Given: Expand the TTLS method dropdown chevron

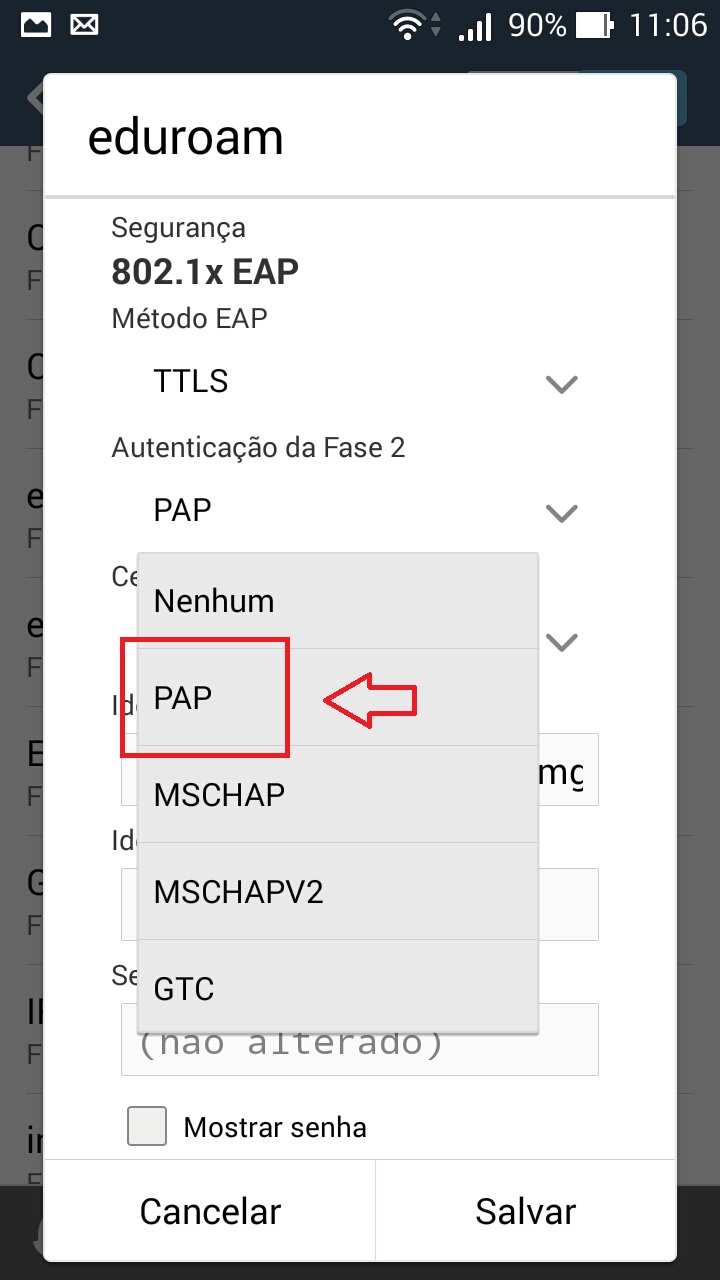Looking at the screenshot, I should click(562, 383).
